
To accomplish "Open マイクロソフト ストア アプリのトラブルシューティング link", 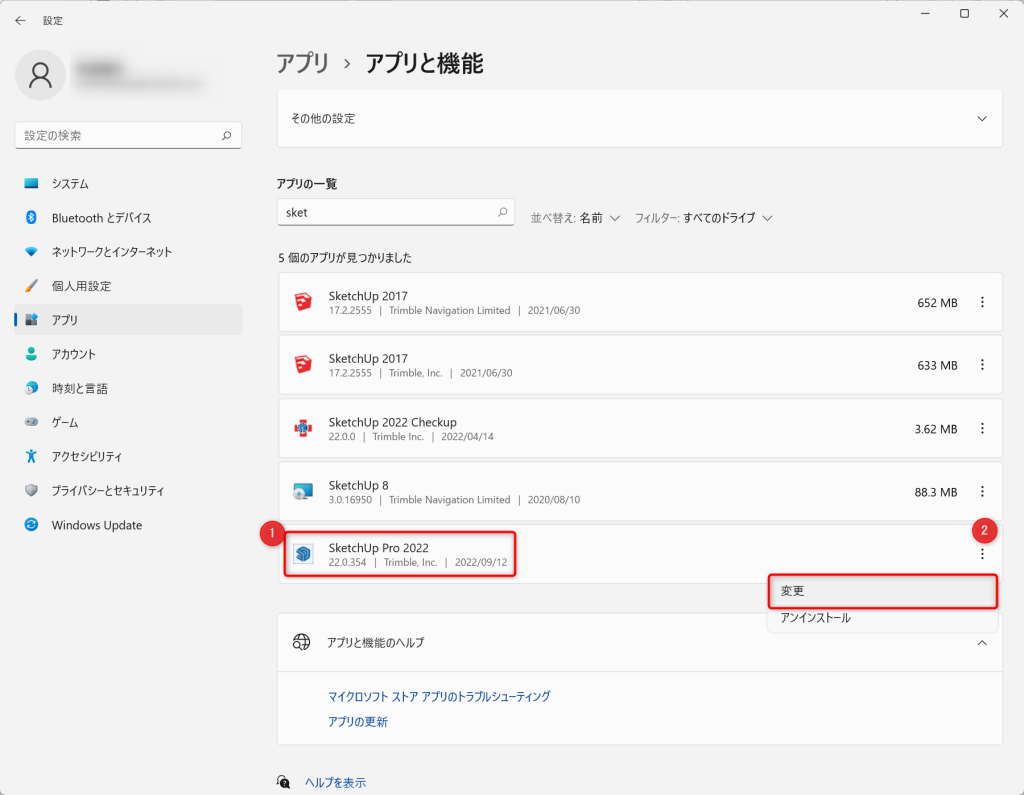I will tap(439, 696).
